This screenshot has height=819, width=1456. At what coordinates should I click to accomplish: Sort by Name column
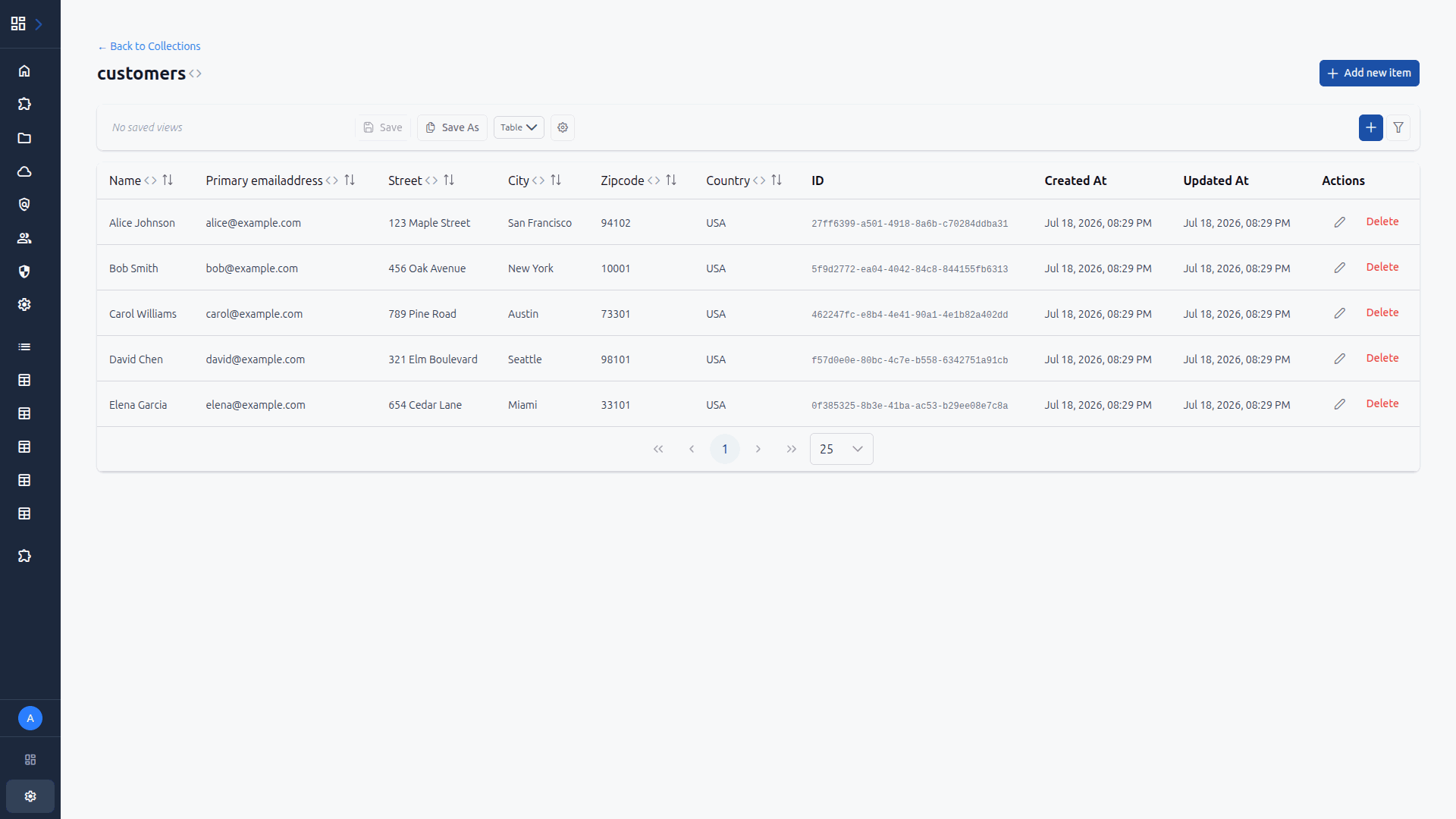tap(168, 180)
